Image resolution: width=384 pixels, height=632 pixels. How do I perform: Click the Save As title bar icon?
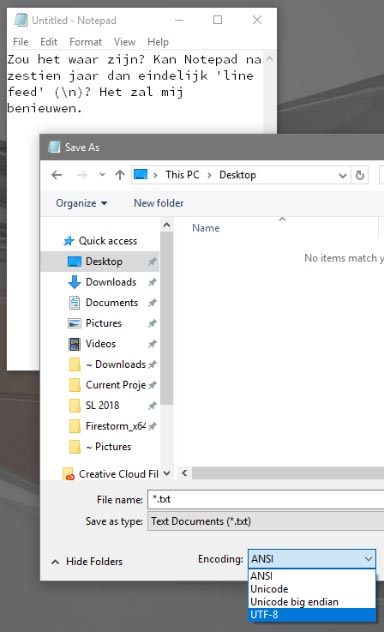(54, 147)
